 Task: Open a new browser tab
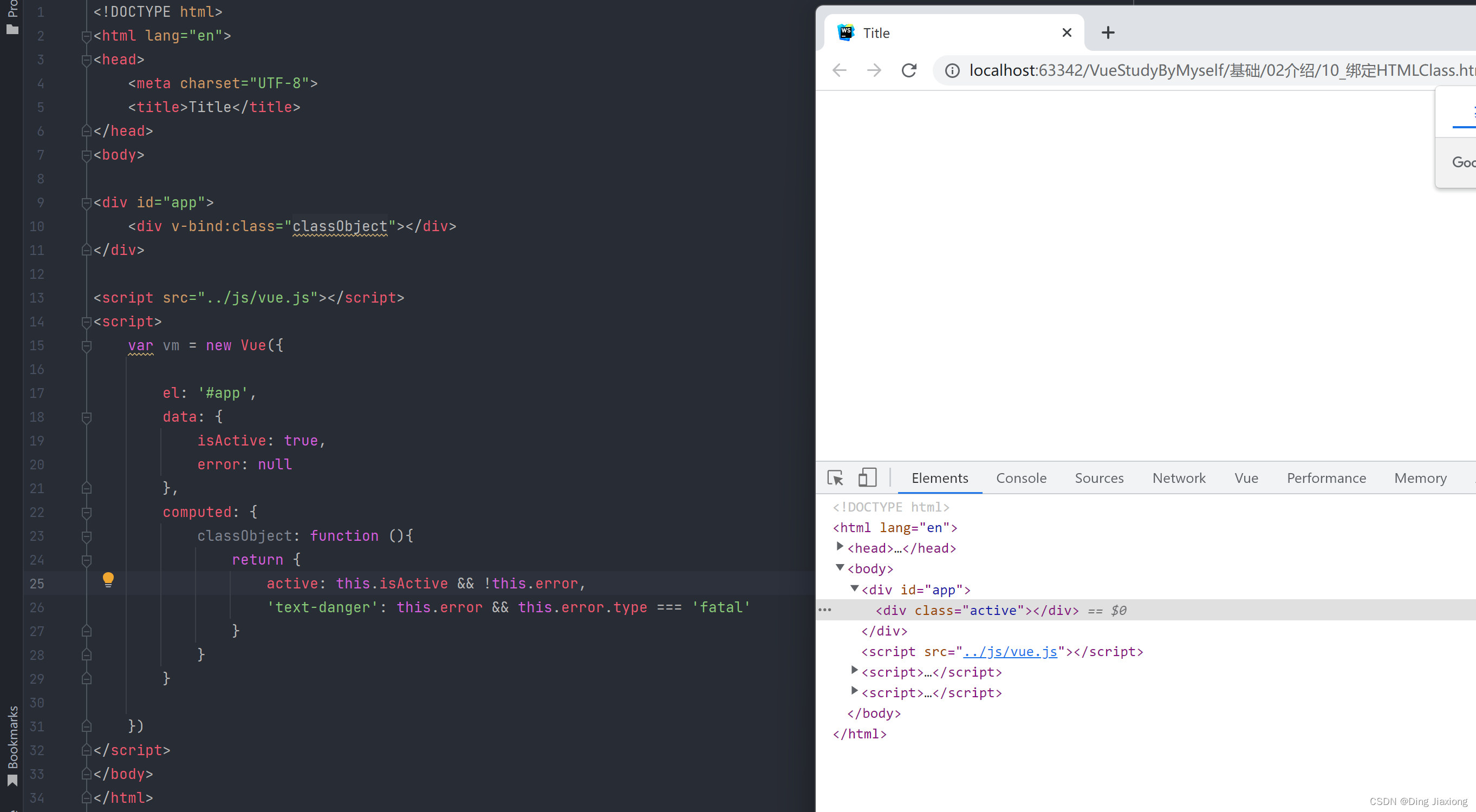1108,32
